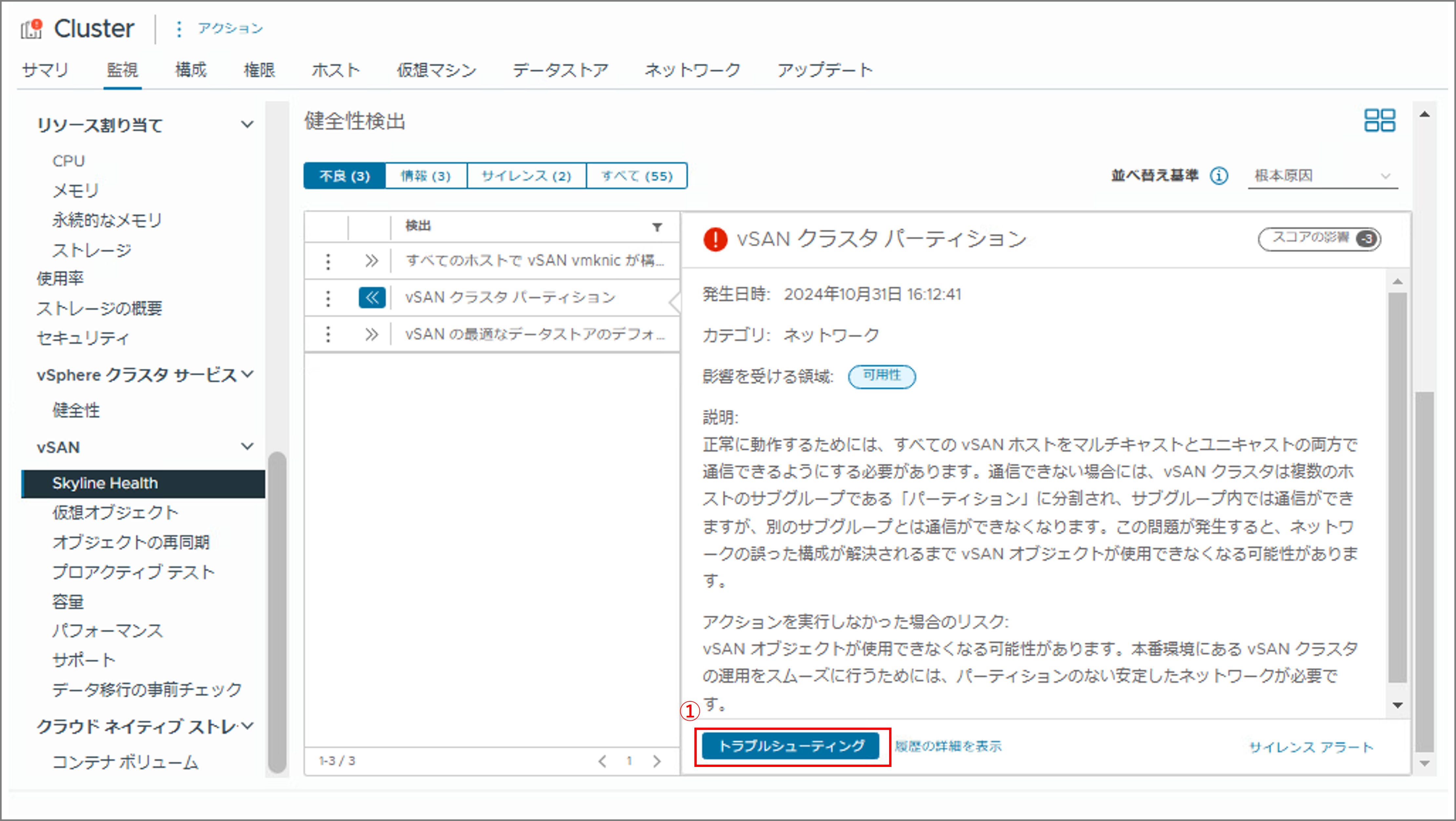
Task: Open the ネットワーク tab
Action: coord(692,70)
